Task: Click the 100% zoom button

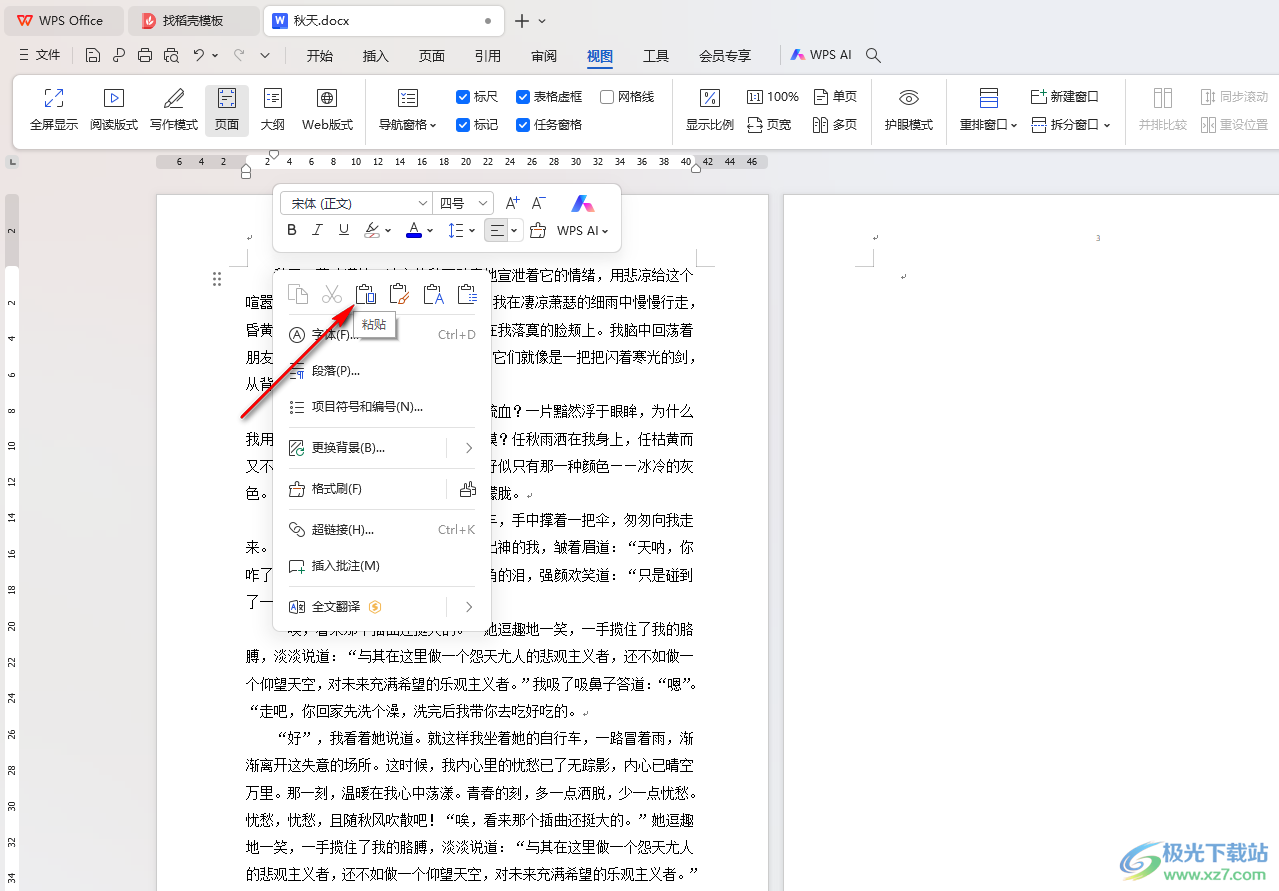Action: click(773, 97)
